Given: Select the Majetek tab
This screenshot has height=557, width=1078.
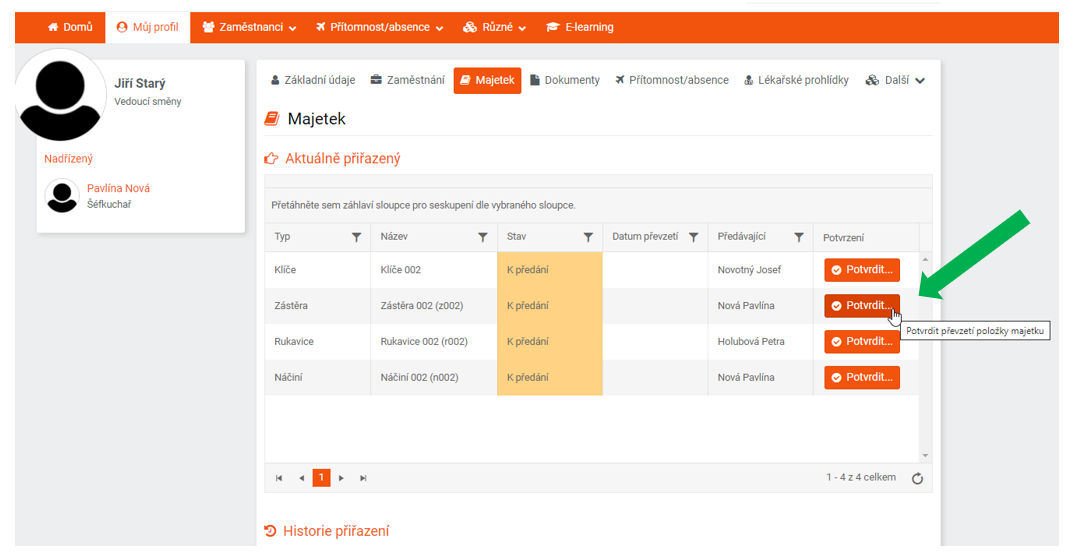Looking at the screenshot, I should point(487,80).
